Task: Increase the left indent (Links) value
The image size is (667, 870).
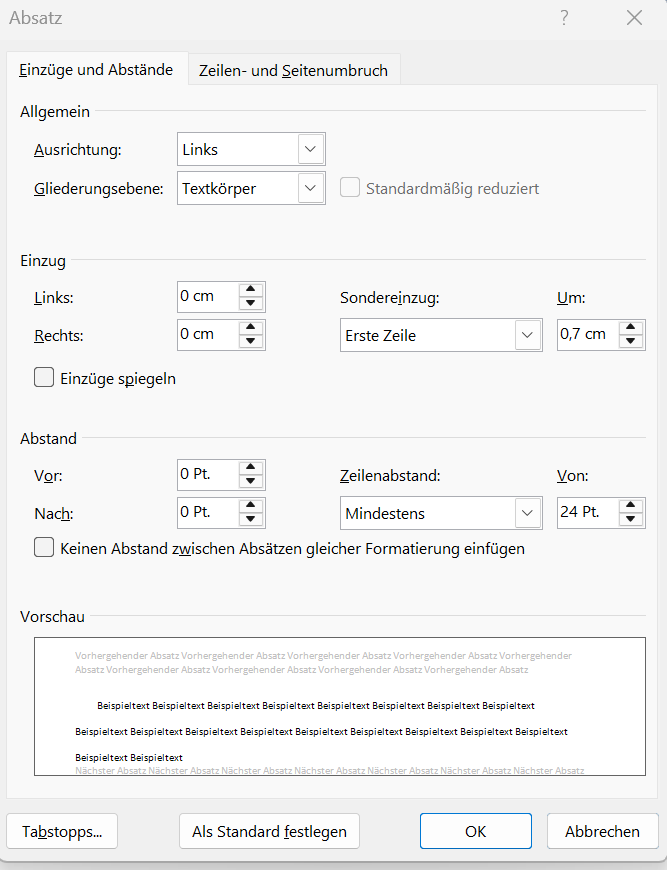Action: 251,290
